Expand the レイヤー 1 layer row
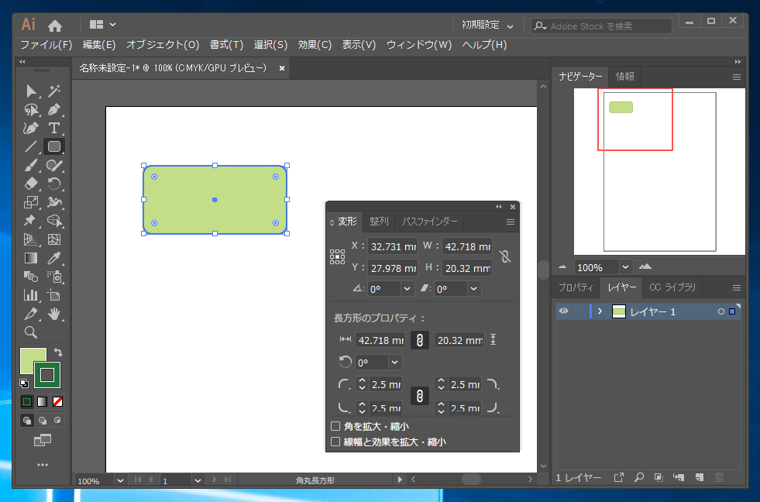The image size is (760, 502). point(600,311)
